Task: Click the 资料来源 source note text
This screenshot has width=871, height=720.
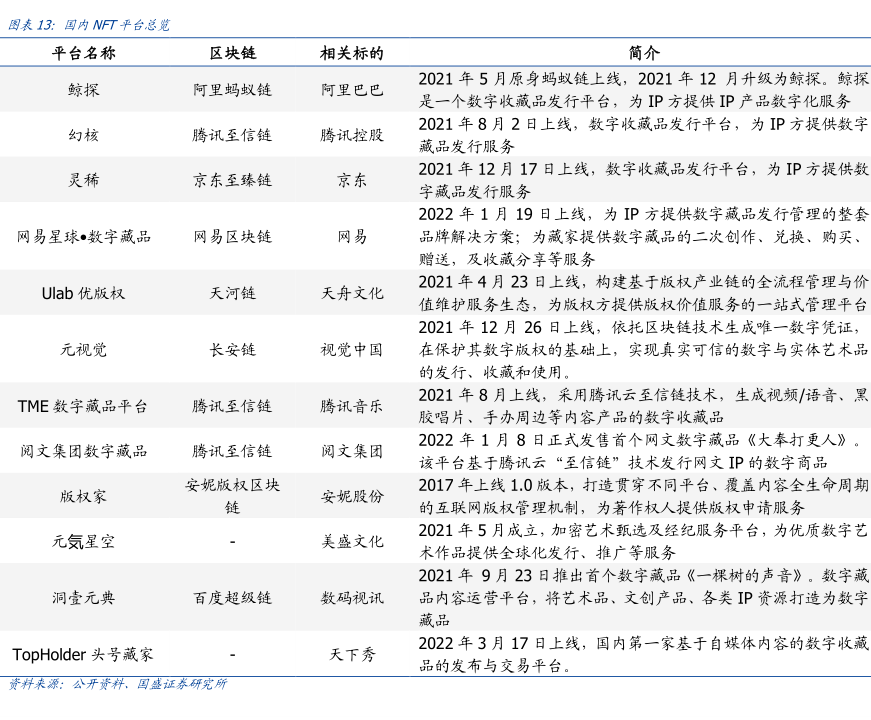Action: [x=118, y=685]
